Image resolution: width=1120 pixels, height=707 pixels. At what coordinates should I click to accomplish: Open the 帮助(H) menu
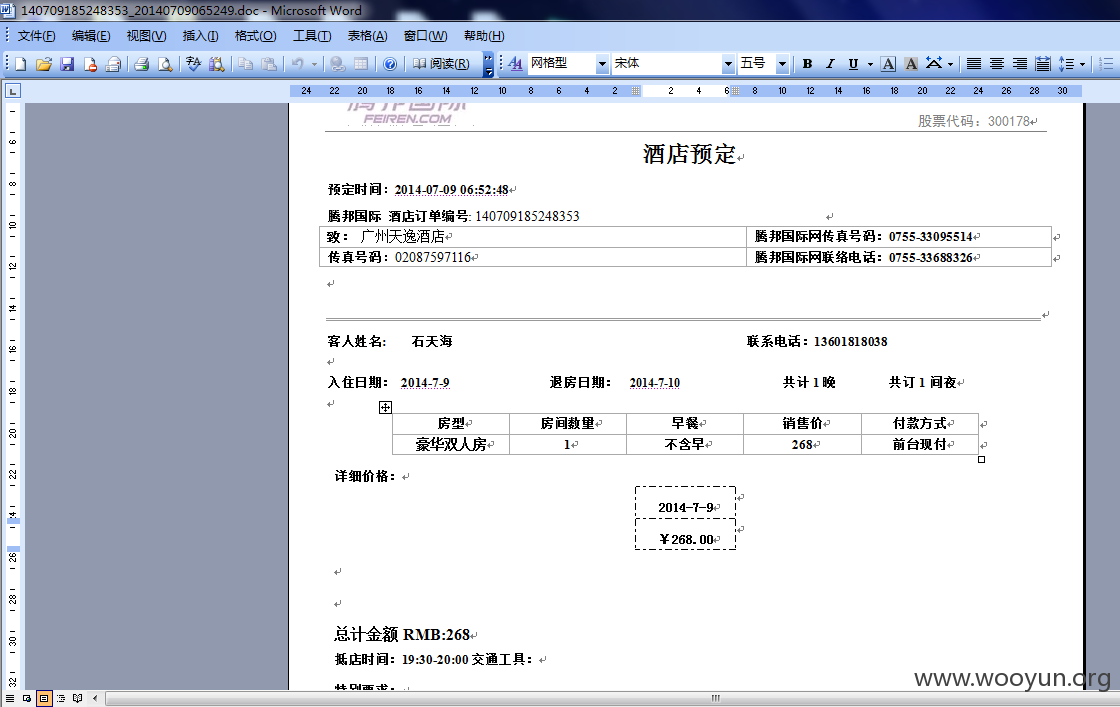click(484, 36)
